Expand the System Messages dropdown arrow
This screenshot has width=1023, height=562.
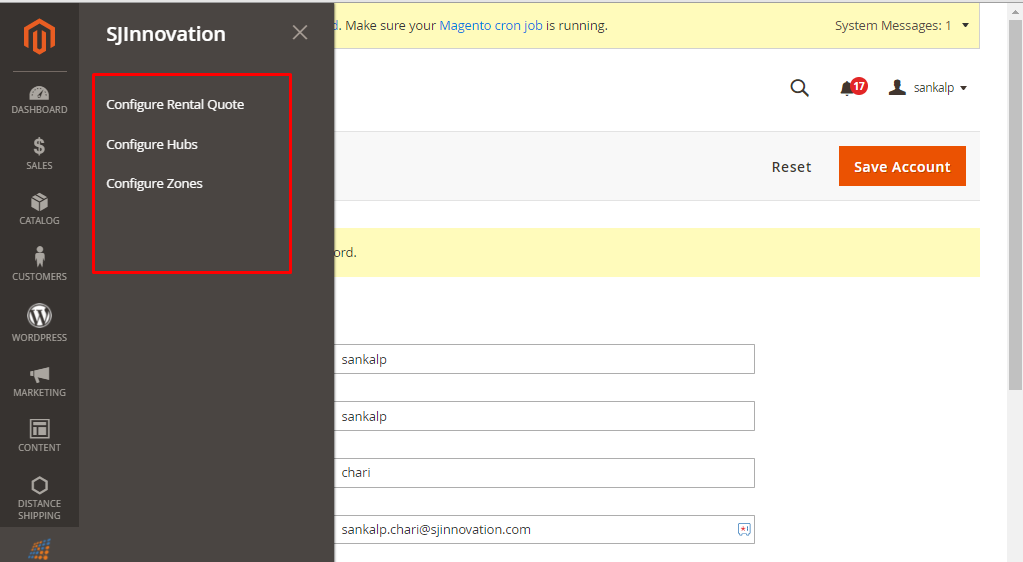point(965,25)
